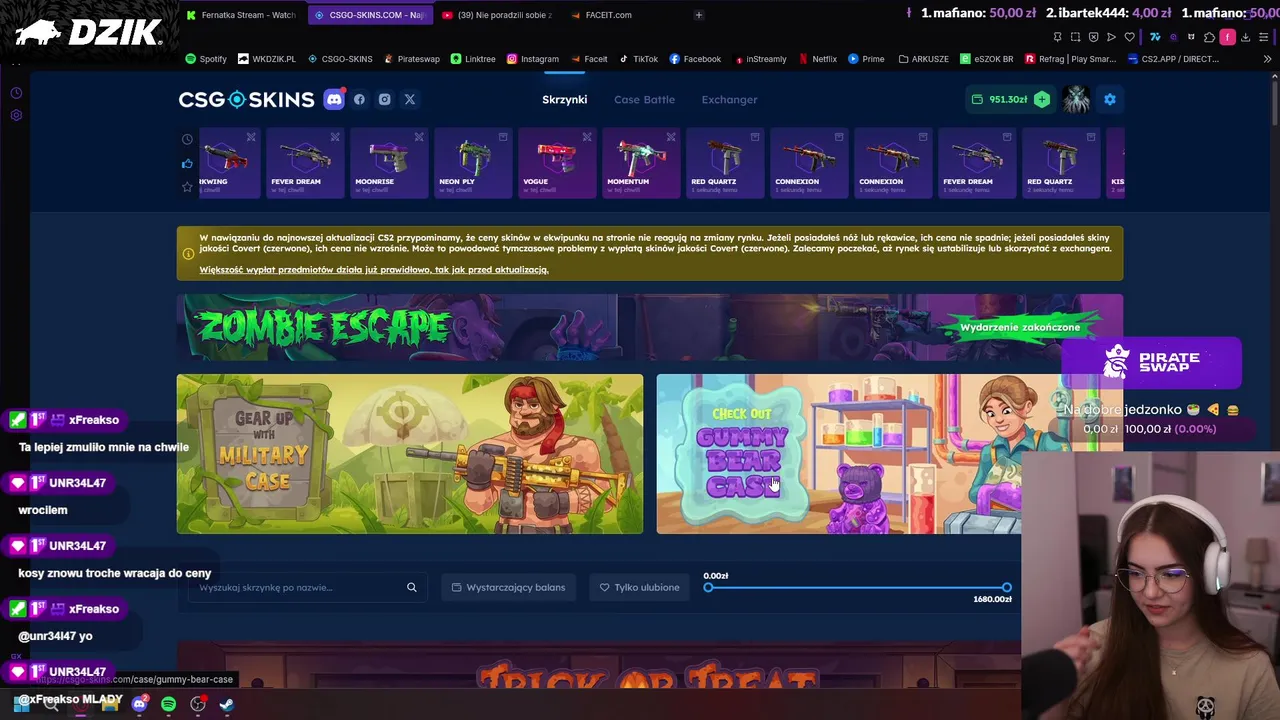Switch to the Fernatka Stream browser tab
This screenshot has width=1280, height=720.
point(242,15)
